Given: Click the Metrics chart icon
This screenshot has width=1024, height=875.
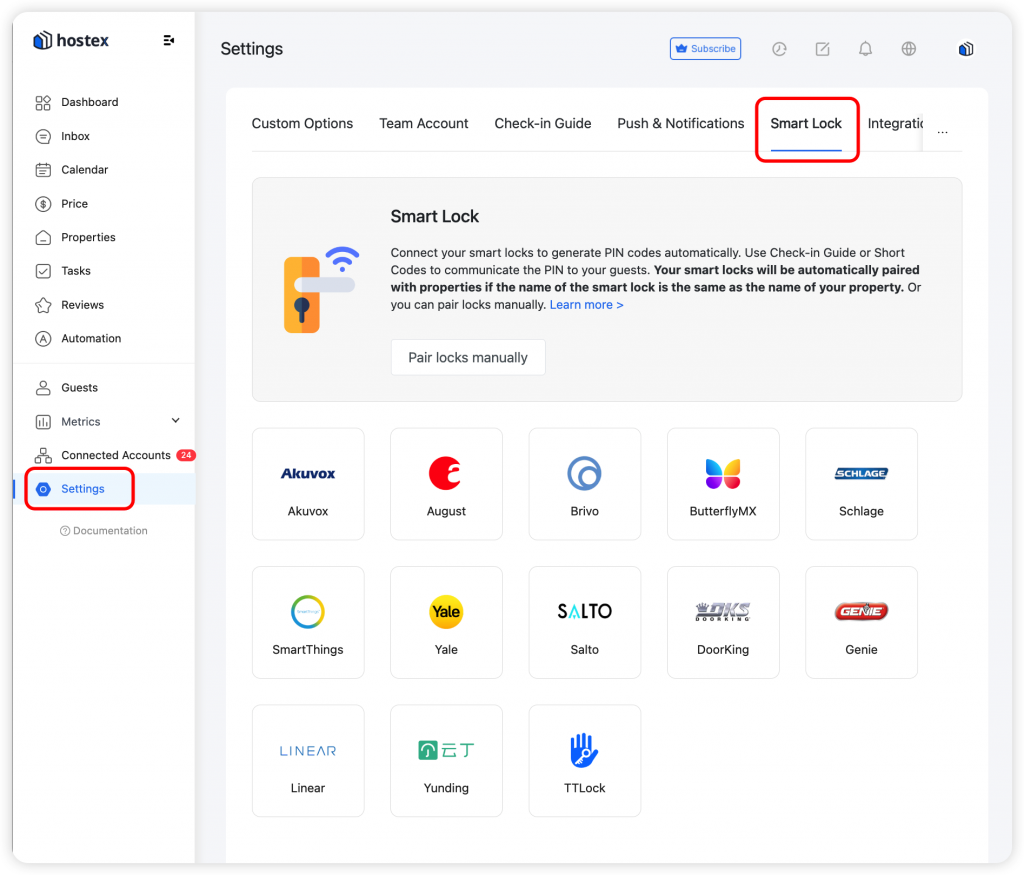Looking at the screenshot, I should click(x=43, y=422).
